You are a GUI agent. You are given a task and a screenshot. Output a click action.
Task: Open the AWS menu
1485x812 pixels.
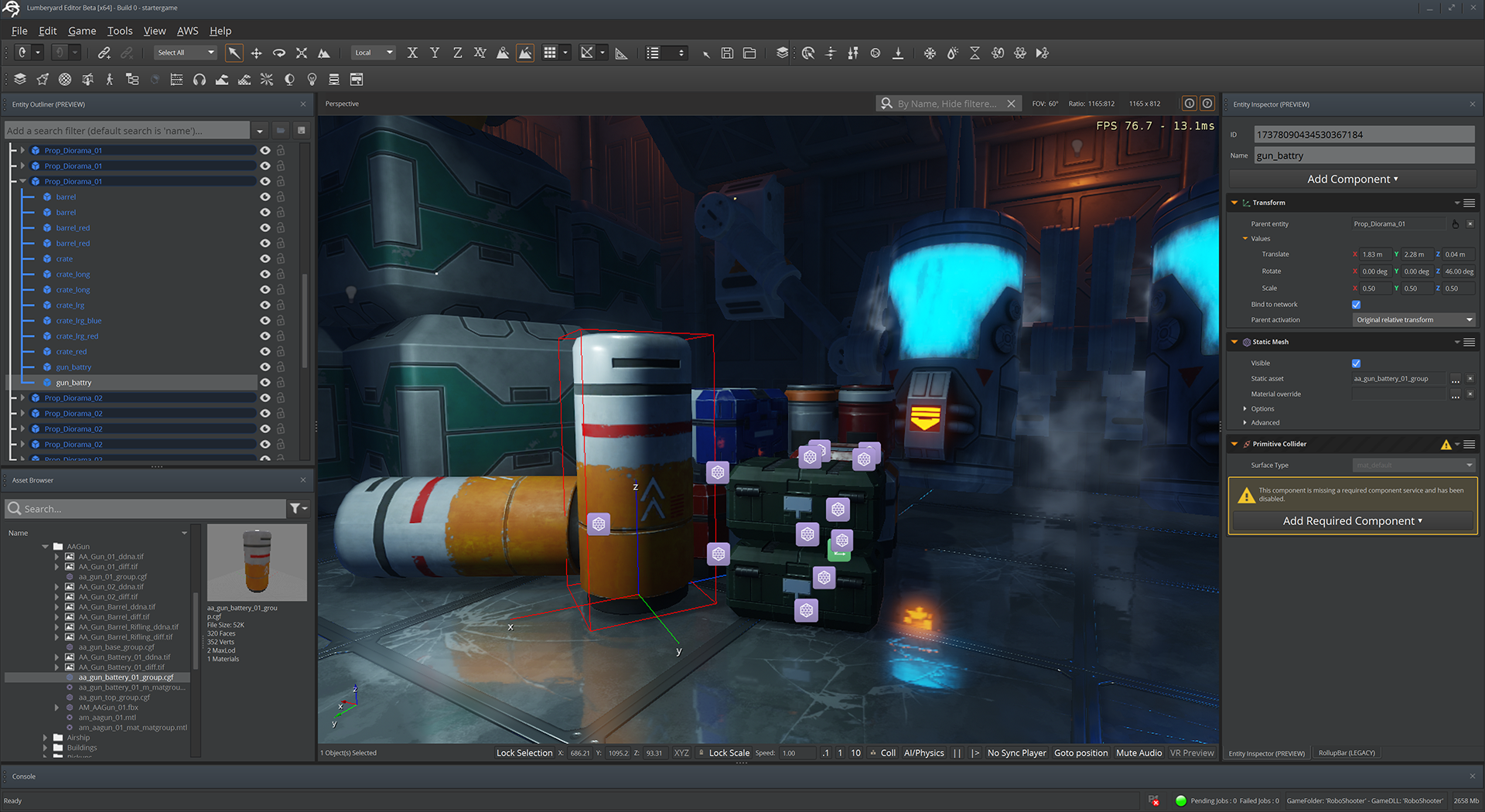[x=187, y=31]
